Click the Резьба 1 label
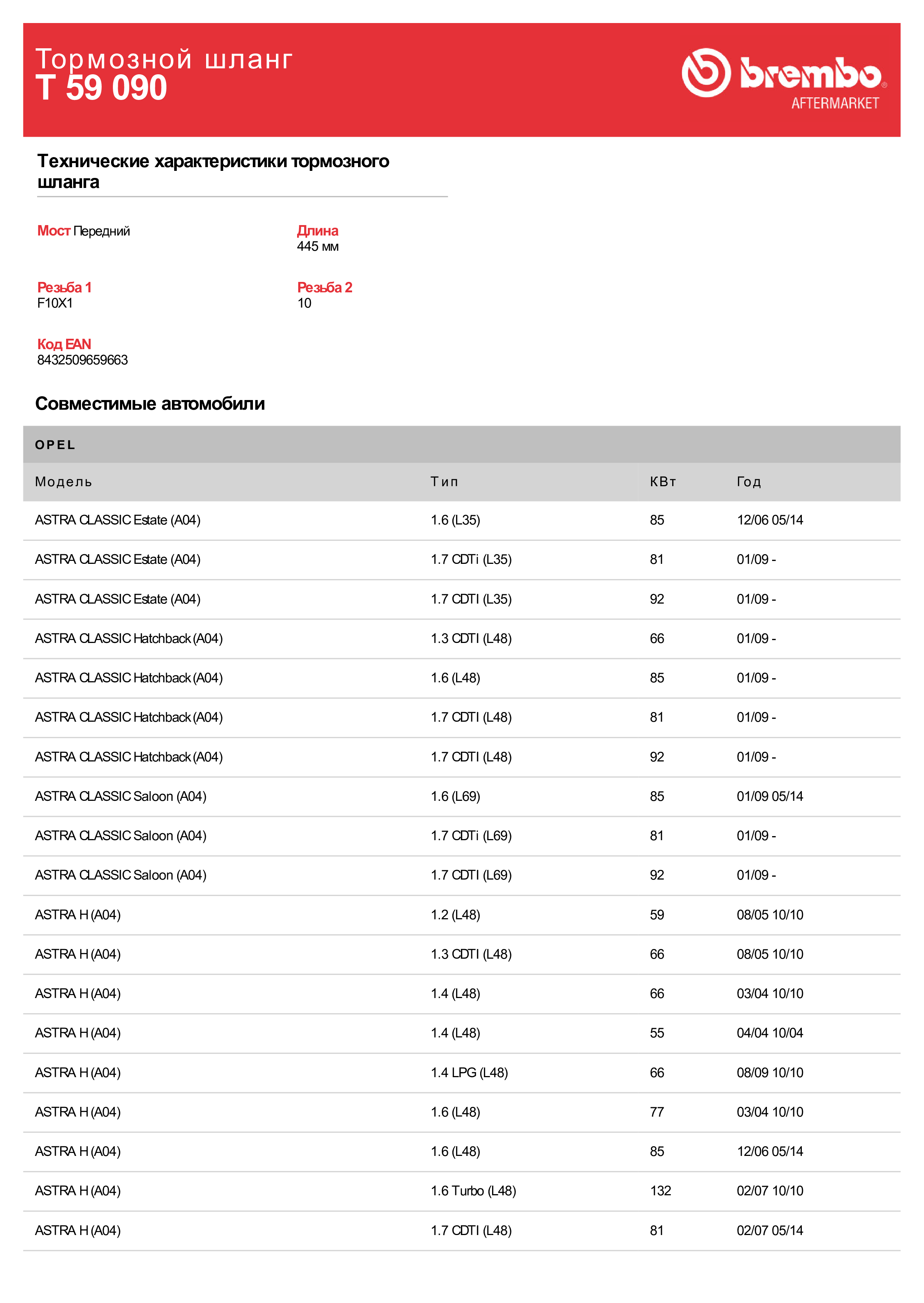The image size is (924, 1303). point(64,287)
